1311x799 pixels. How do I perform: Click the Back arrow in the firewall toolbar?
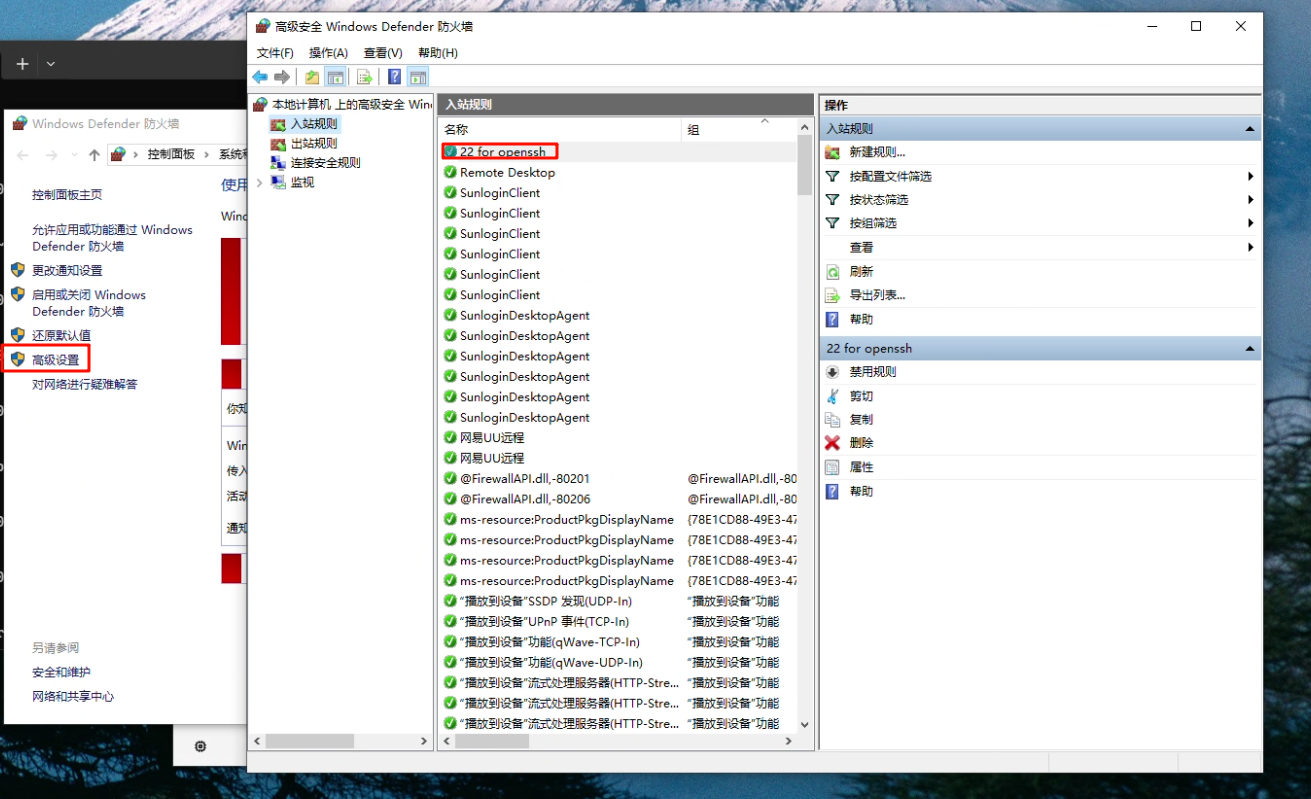260,77
